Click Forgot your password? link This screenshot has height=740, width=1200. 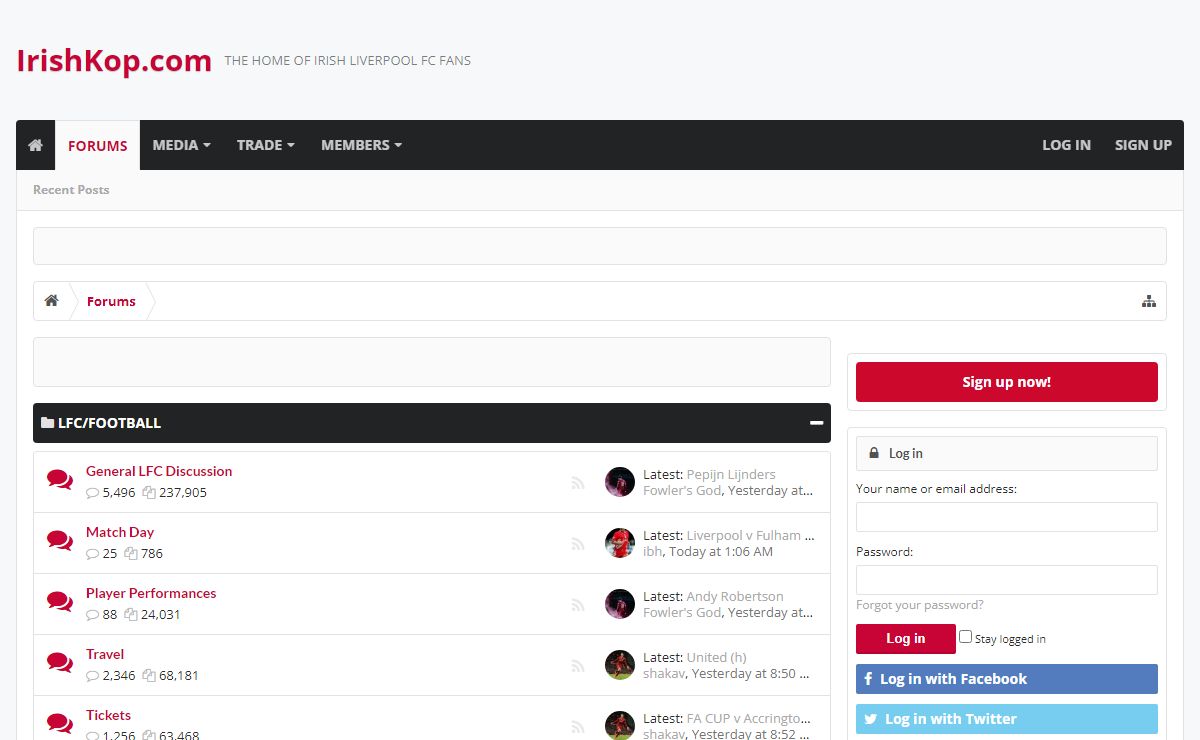(x=919, y=604)
